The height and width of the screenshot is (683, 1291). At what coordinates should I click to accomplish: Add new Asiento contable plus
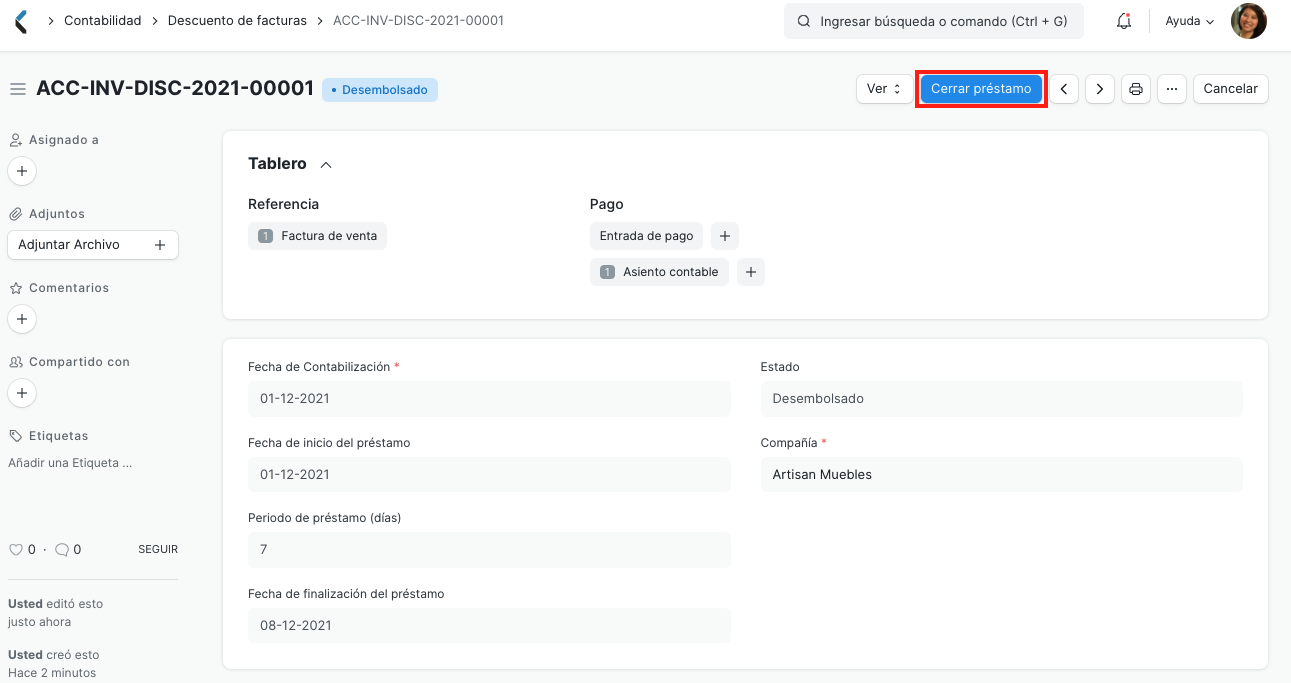pos(751,271)
